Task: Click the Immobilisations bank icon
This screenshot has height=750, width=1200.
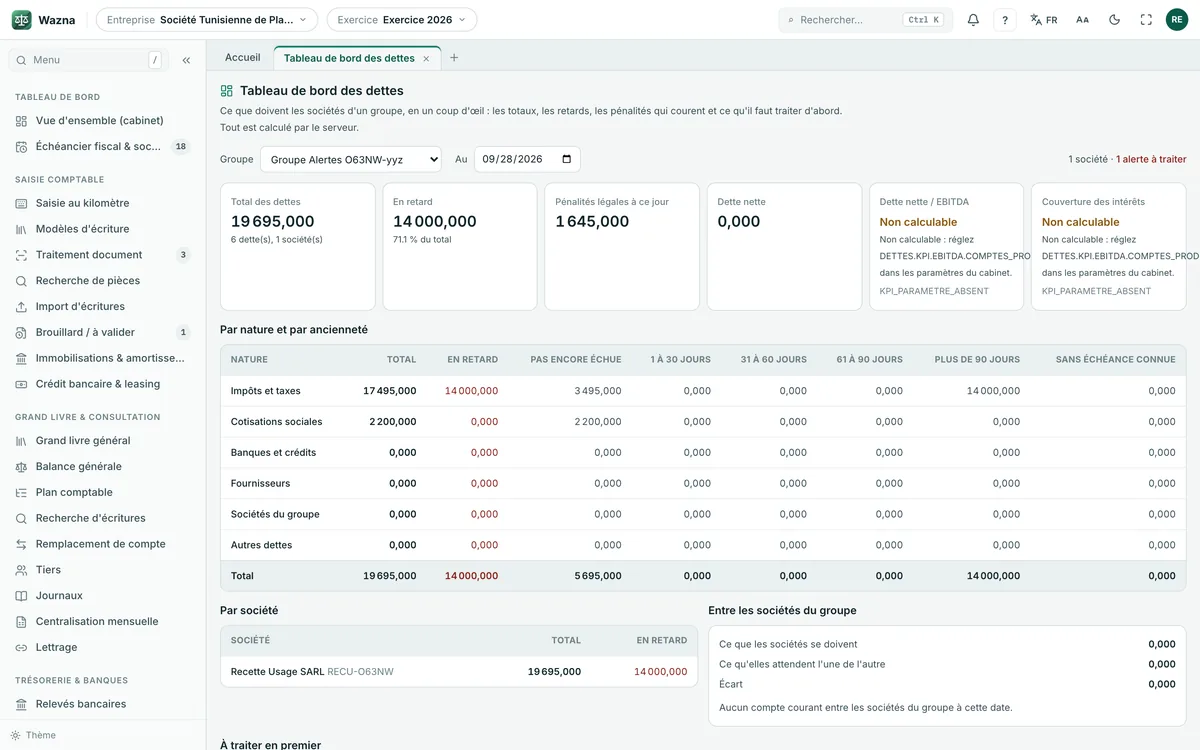Action: point(22,358)
